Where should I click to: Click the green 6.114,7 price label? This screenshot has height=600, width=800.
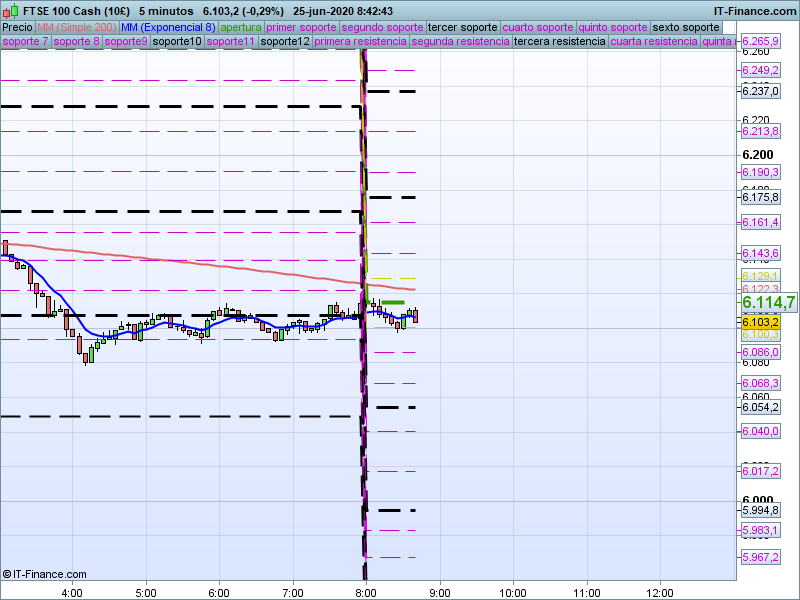(x=767, y=303)
